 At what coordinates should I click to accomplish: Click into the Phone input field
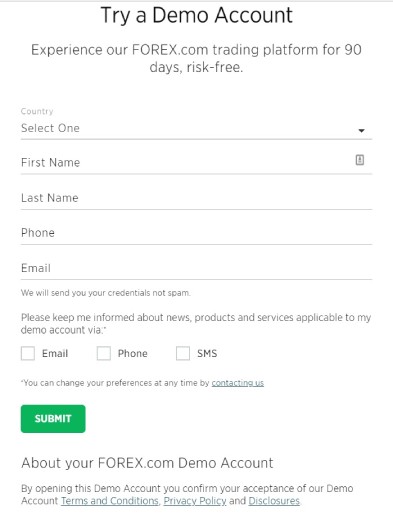196,233
